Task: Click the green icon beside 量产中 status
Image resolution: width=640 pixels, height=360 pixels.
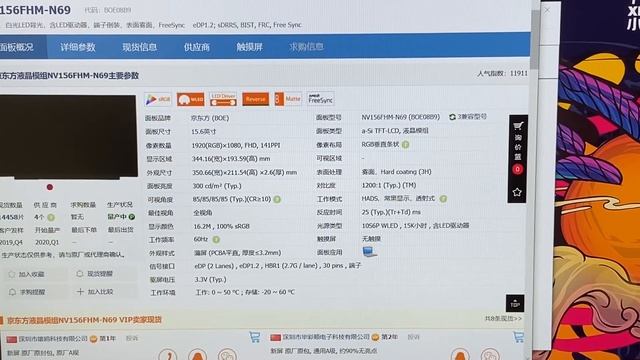Action: (x=132, y=217)
